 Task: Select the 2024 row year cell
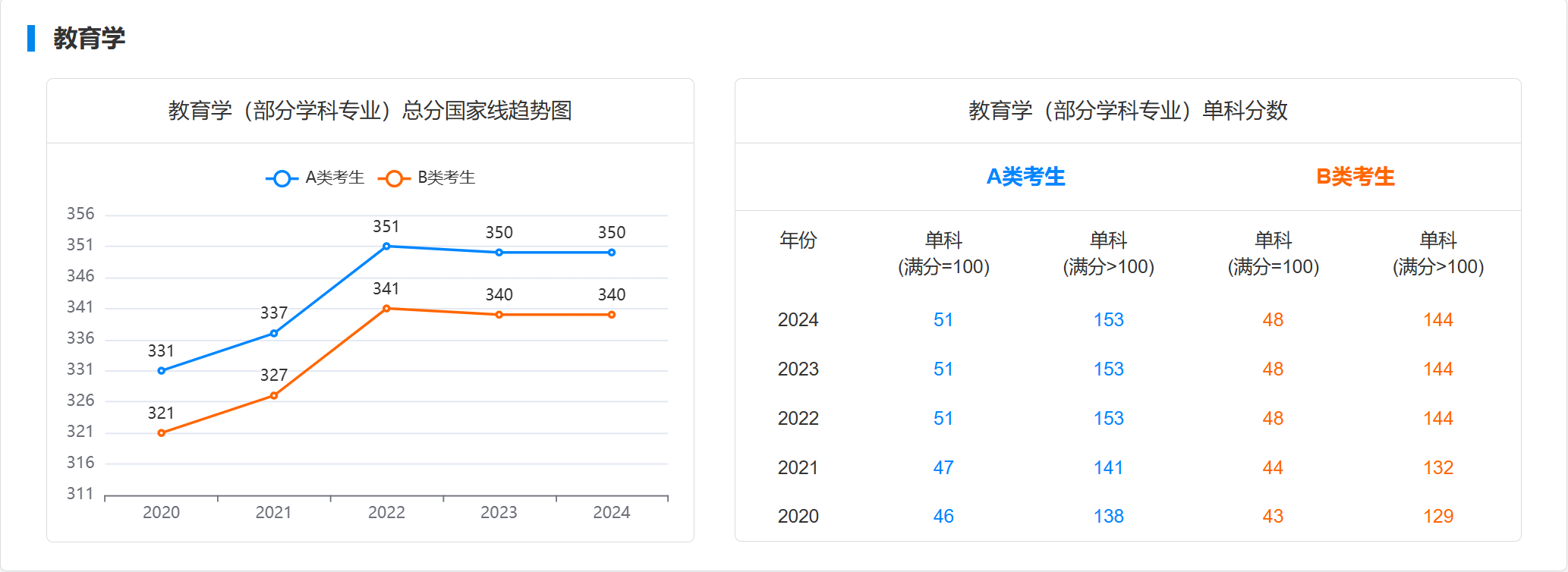(x=798, y=320)
